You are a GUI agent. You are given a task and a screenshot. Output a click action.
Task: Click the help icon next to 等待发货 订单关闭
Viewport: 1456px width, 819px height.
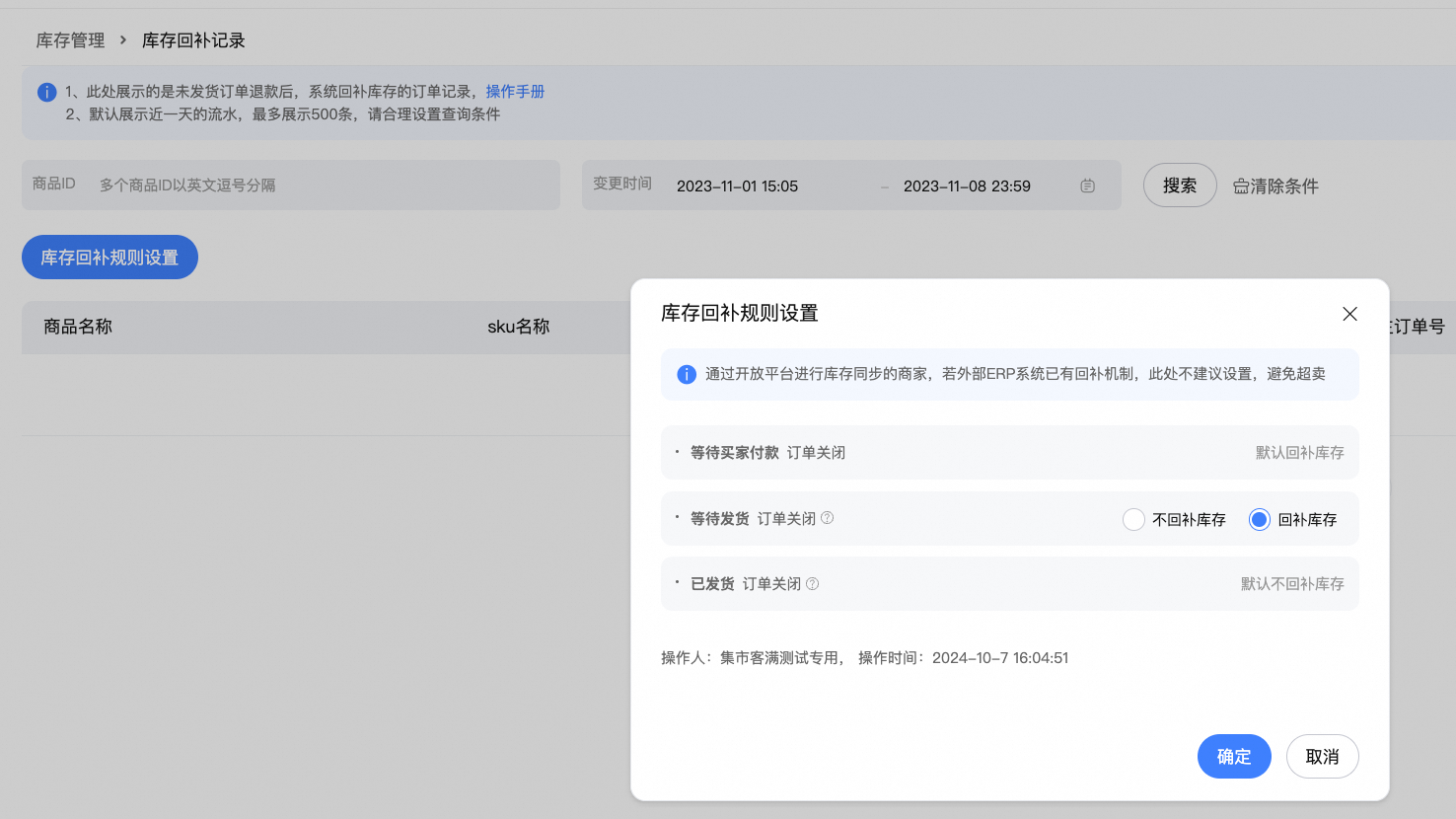[828, 518]
